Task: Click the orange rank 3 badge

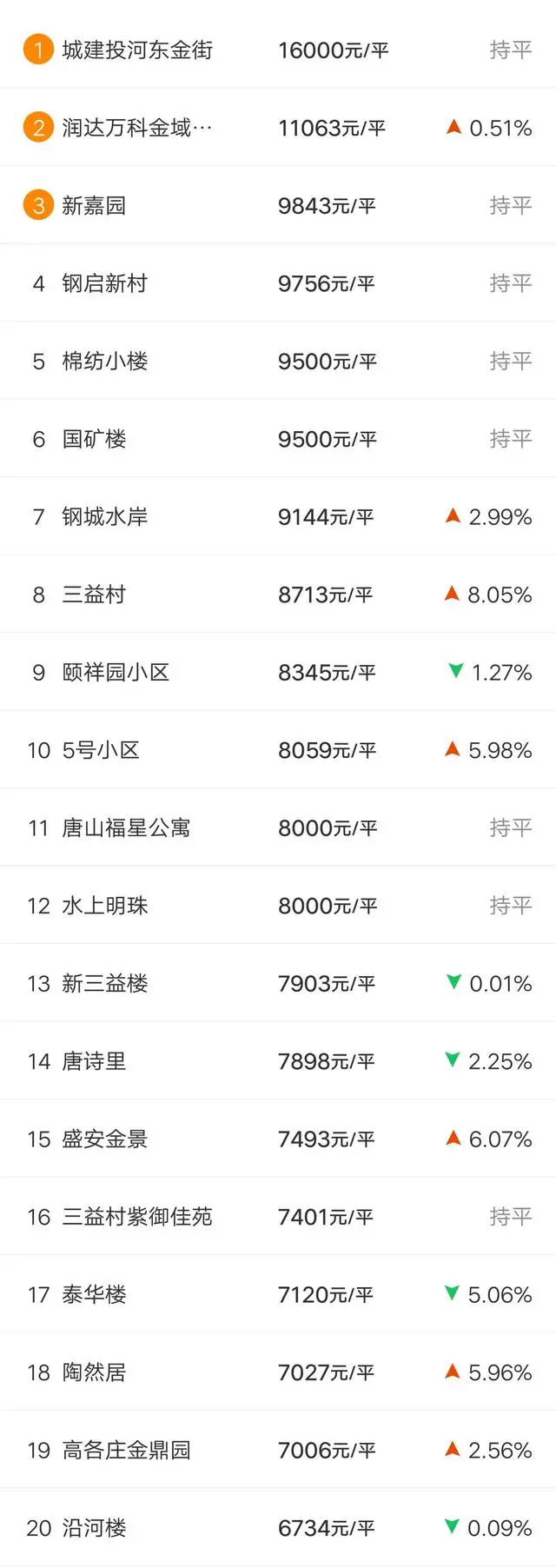Action: [38, 205]
